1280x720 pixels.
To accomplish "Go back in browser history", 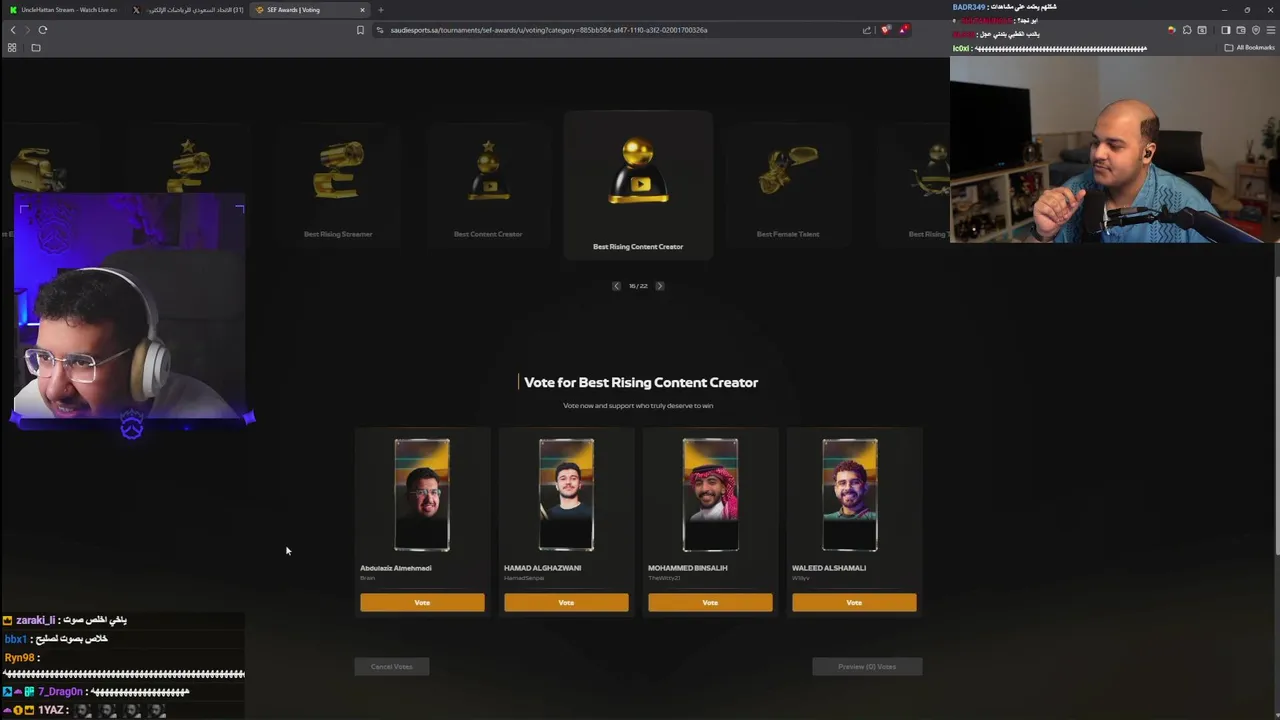I will 13,30.
